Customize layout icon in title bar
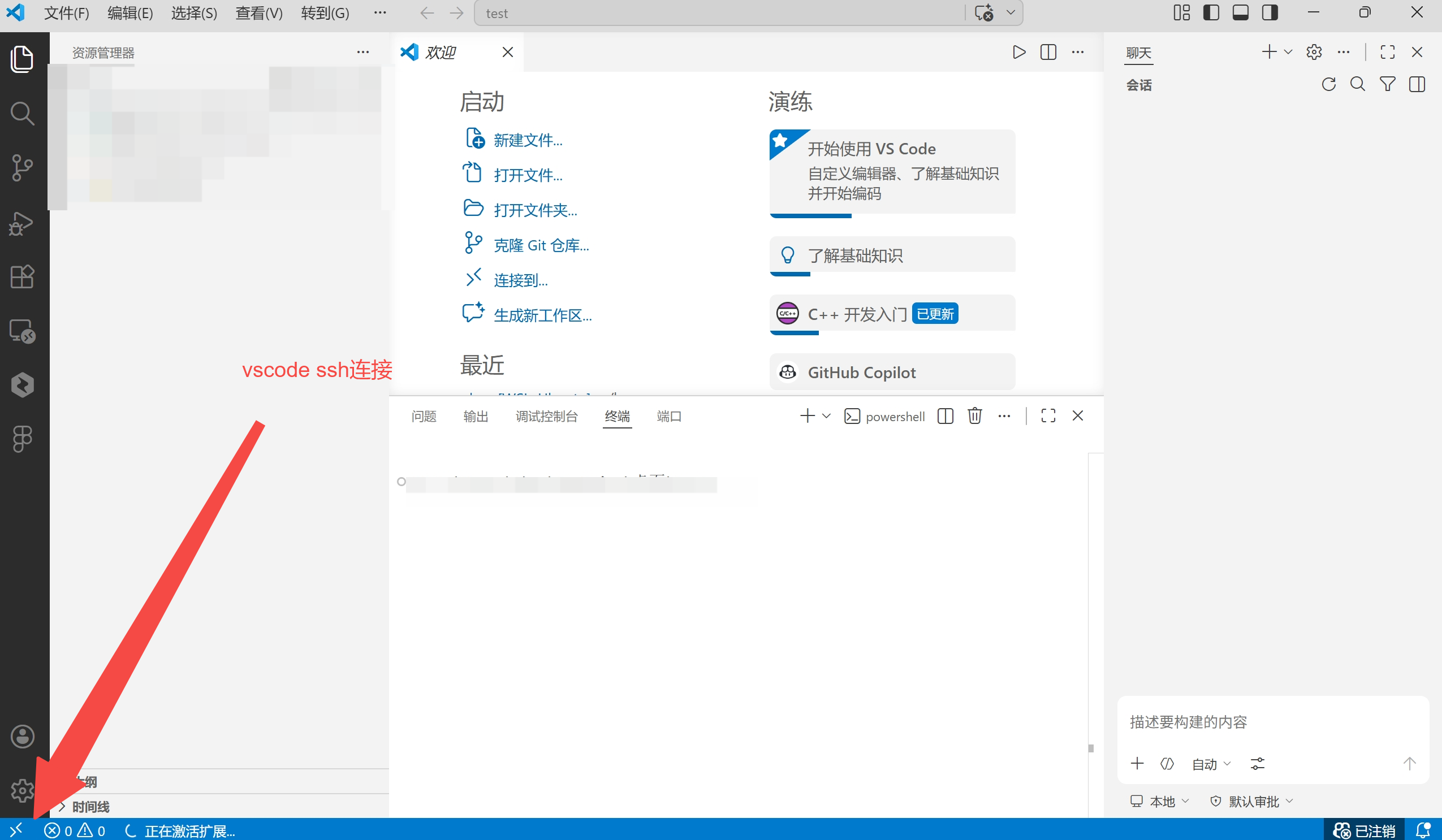 coord(1181,12)
